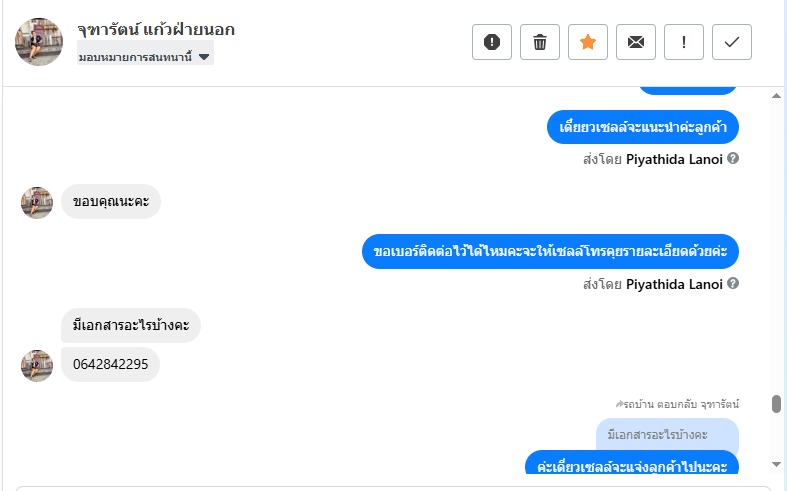Screen dimensions: 787x491
Task: Click the avatar next to thank-you message
Action: pyautogui.click(x=37, y=202)
